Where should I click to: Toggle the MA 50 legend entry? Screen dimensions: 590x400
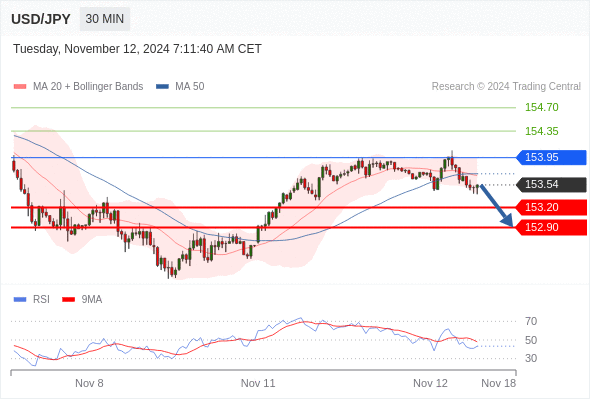(180, 87)
